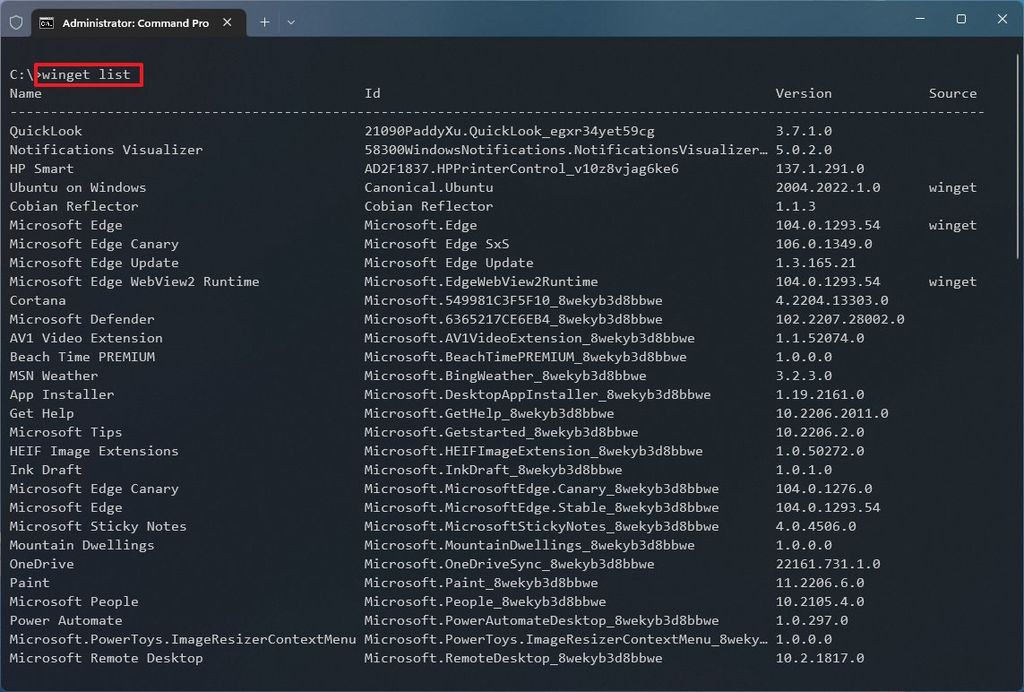Click the Version column header
1024x692 pixels.
click(804, 93)
